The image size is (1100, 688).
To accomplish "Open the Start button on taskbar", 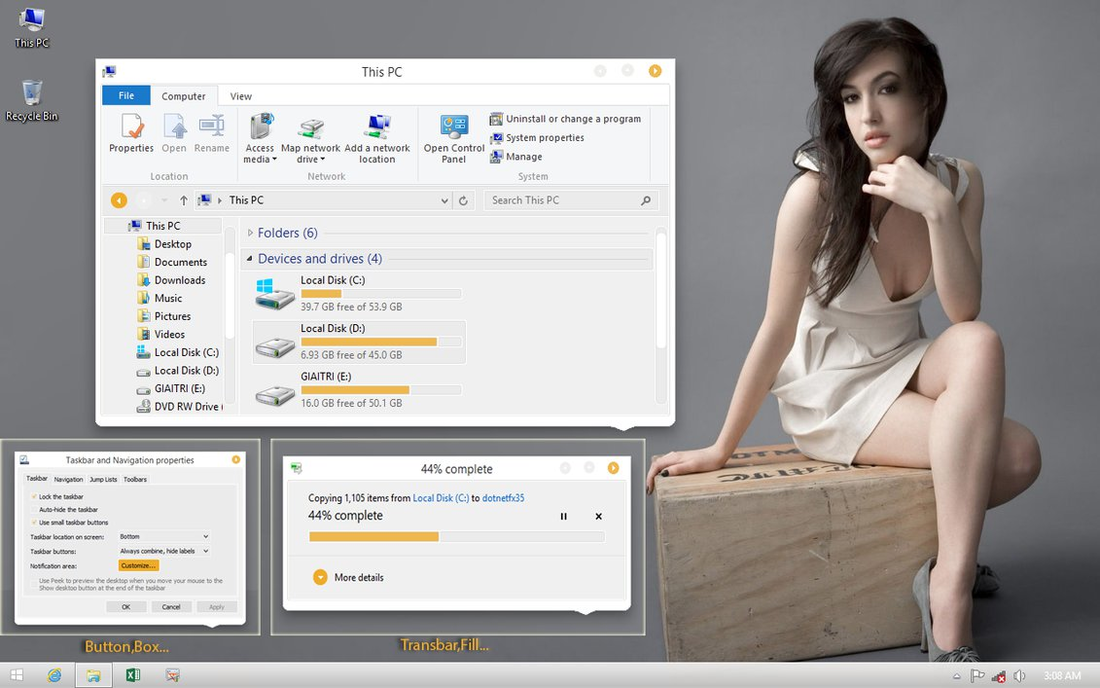I will [x=17, y=675].
